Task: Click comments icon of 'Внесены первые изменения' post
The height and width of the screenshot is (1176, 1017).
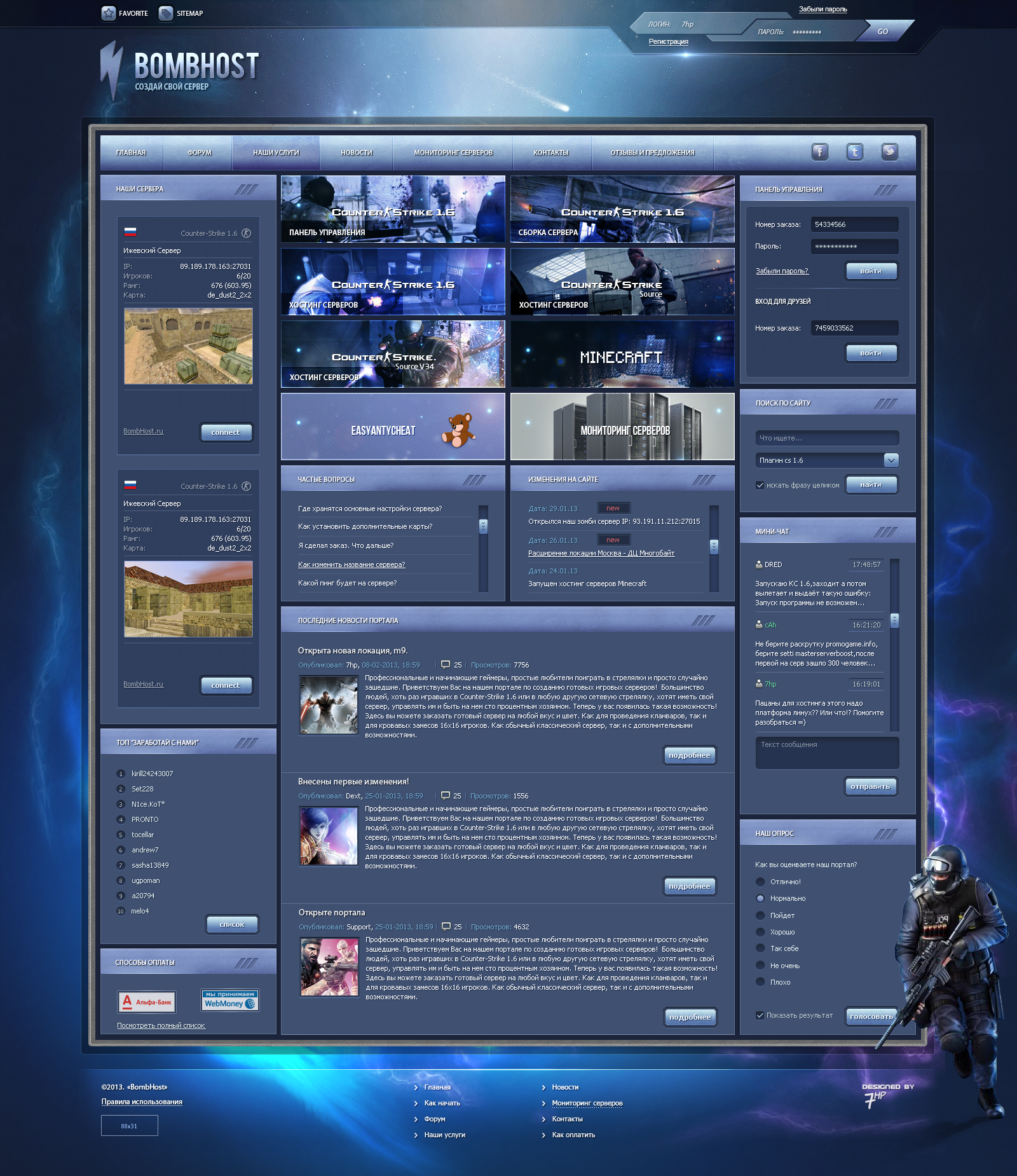Action: pos(446,796)
